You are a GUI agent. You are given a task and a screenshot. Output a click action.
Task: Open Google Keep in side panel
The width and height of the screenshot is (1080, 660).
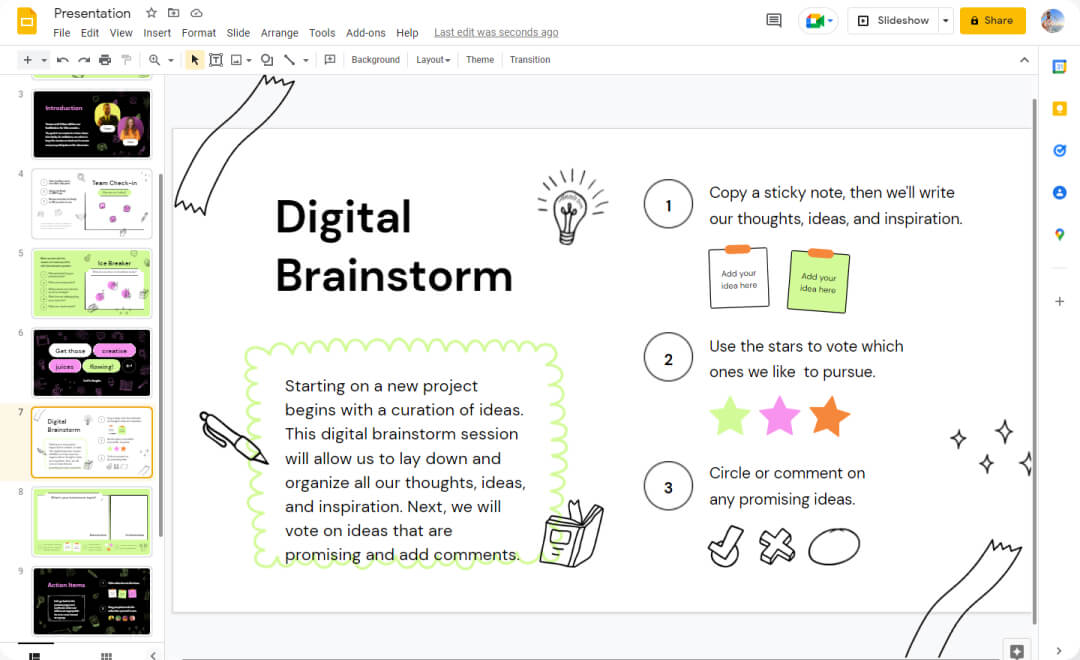point(1060,109)
